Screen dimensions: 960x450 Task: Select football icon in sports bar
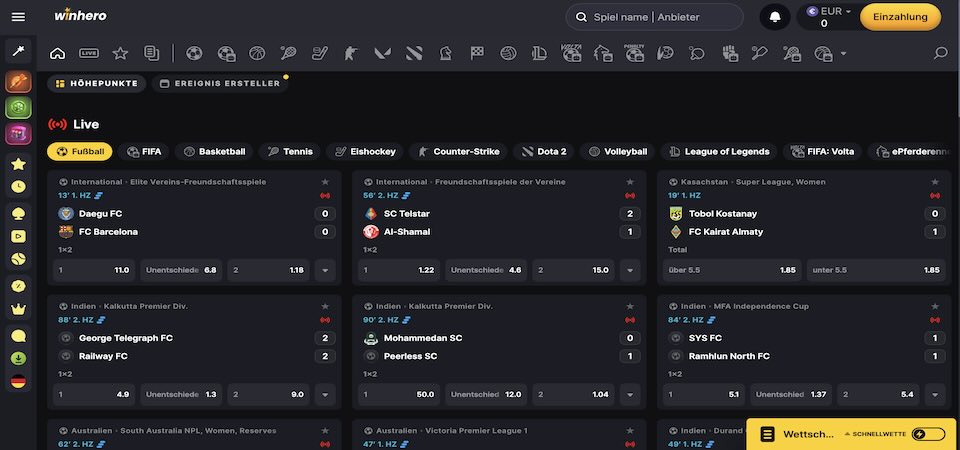[195, 53]
